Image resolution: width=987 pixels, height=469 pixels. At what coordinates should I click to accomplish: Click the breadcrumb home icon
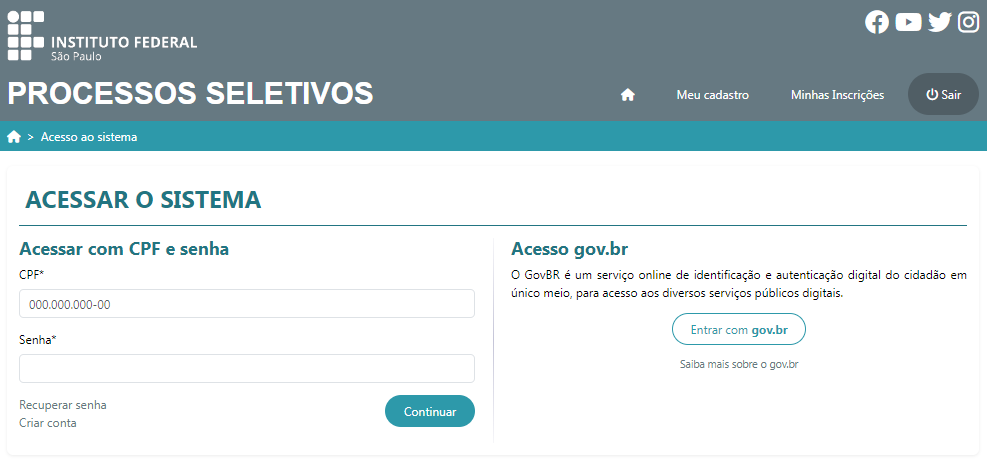pyautogui.click(x=14, y=137)
